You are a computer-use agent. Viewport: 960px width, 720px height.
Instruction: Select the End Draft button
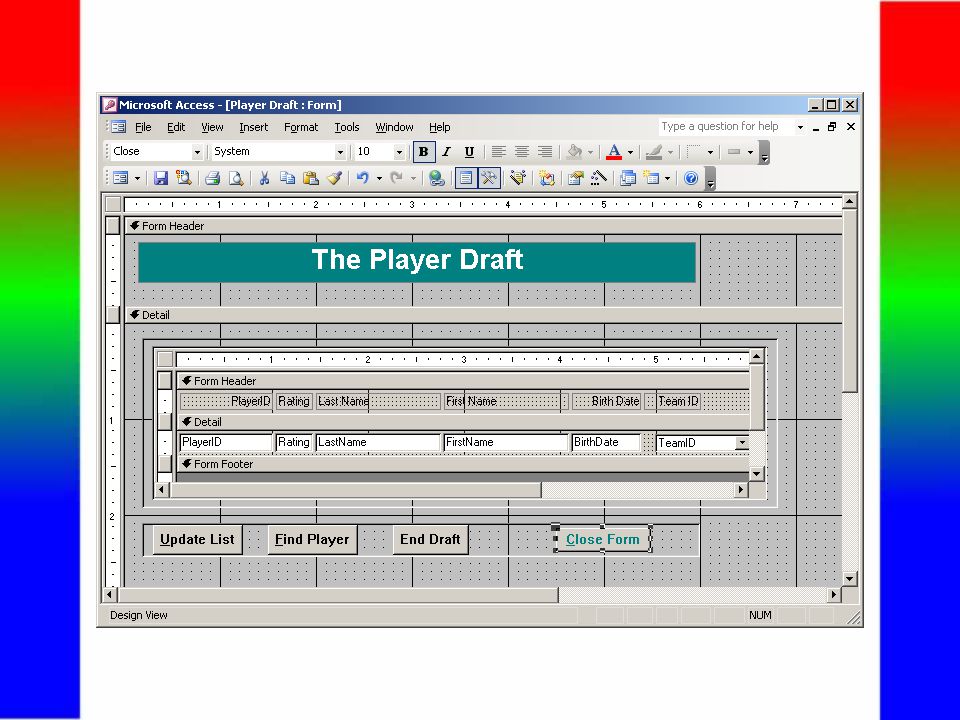430,539
